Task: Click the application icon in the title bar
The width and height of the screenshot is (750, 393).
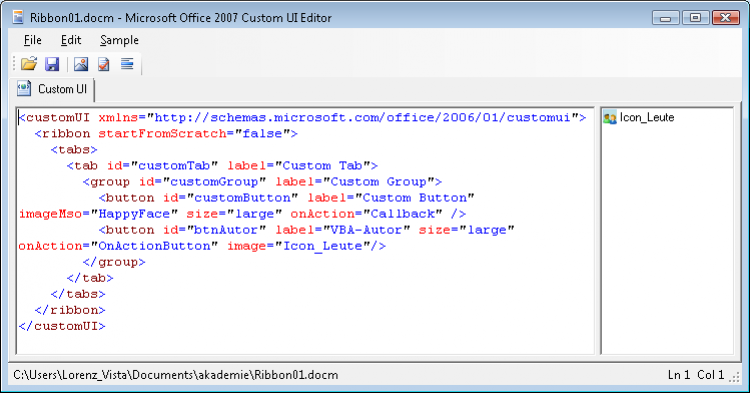Action: [18, 17]
